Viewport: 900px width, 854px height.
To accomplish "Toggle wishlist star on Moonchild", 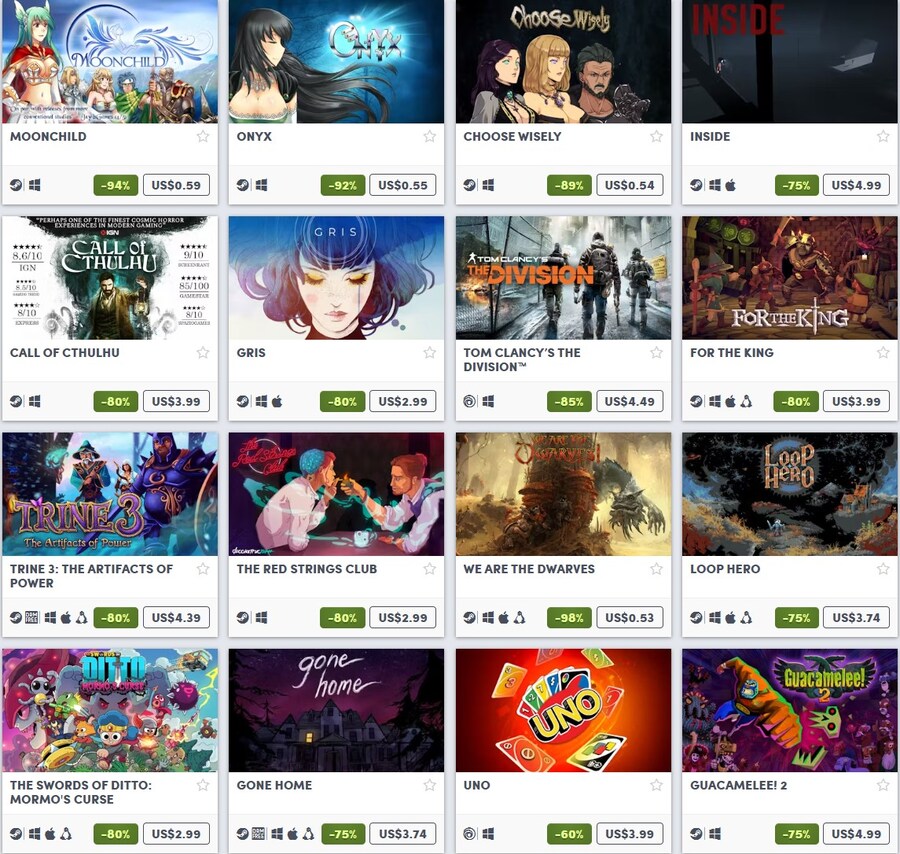I will (x=203, y=137).
